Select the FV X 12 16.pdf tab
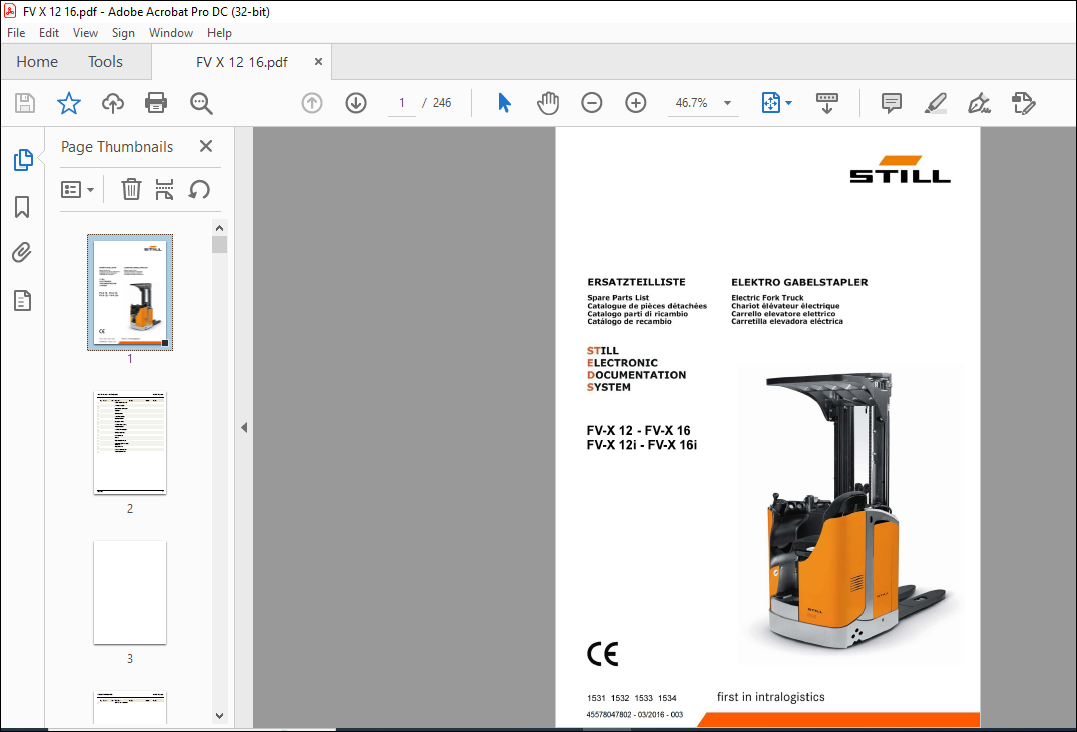 point(242,62)
